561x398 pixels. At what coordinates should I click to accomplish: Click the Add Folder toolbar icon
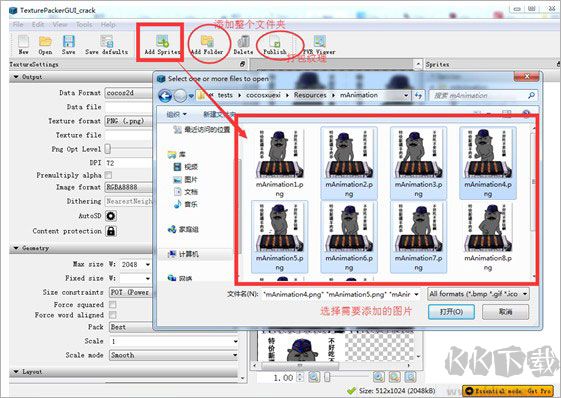click(207, 44)
